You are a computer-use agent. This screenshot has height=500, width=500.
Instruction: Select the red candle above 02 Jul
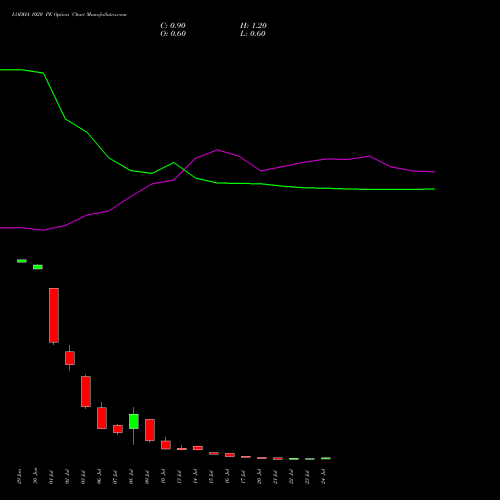click(x=70, y=358)
